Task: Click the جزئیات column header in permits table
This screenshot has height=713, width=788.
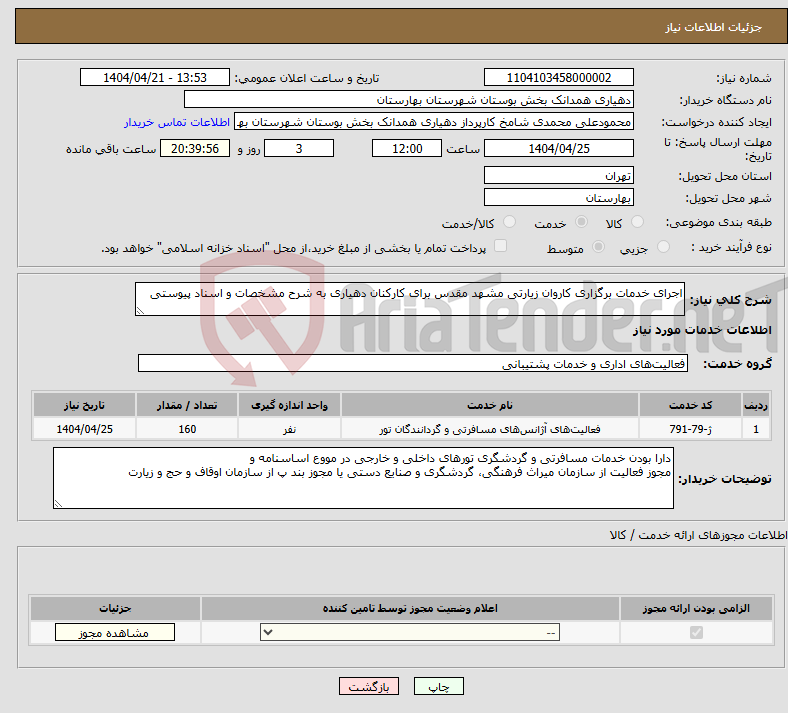Action: click(115, 608)
